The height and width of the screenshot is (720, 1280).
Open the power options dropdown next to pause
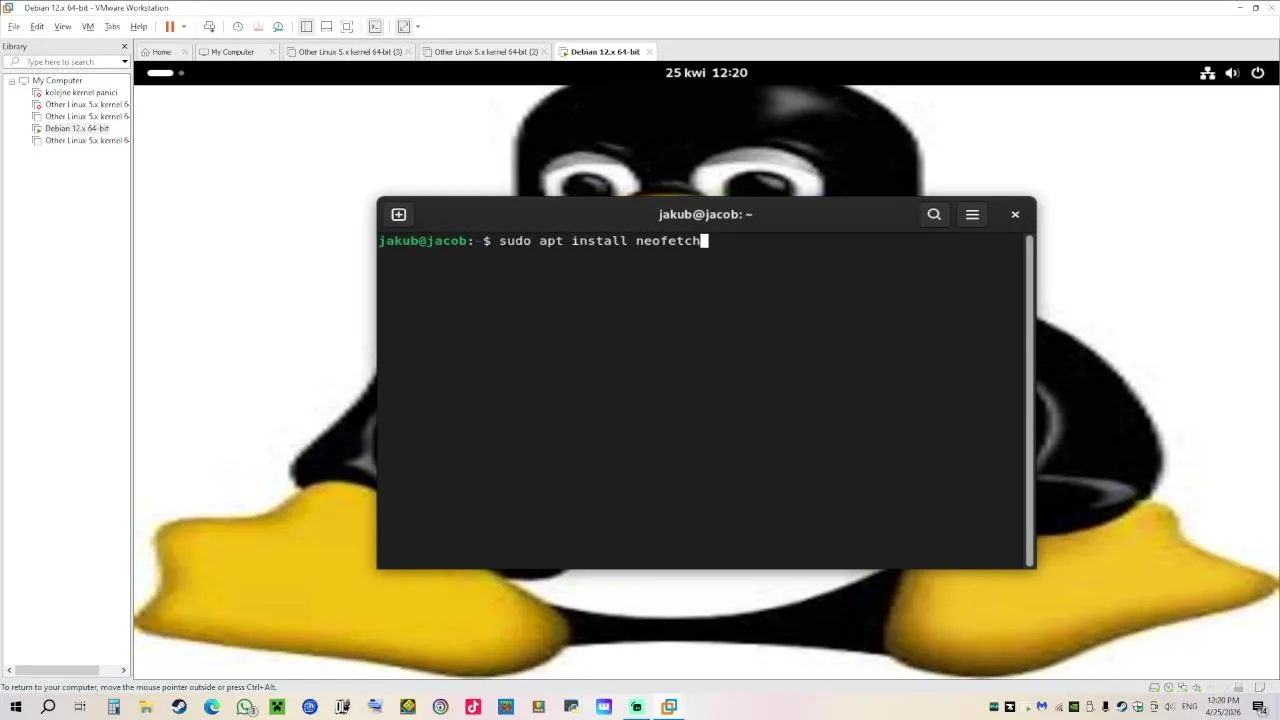point(184,27)
